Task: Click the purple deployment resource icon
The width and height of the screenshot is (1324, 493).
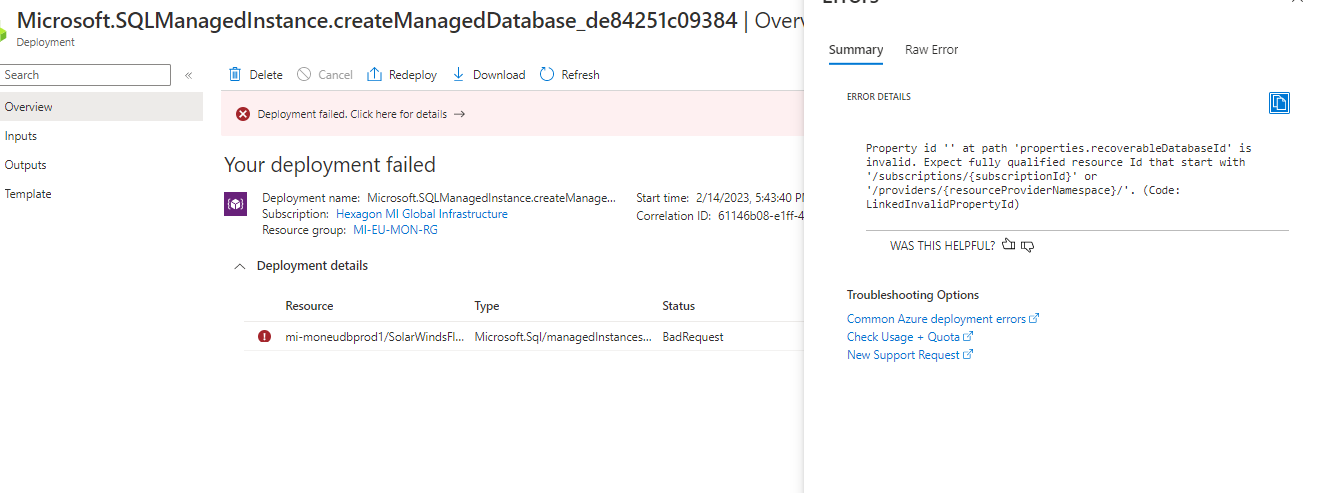Action: click(x=235, y=204)
